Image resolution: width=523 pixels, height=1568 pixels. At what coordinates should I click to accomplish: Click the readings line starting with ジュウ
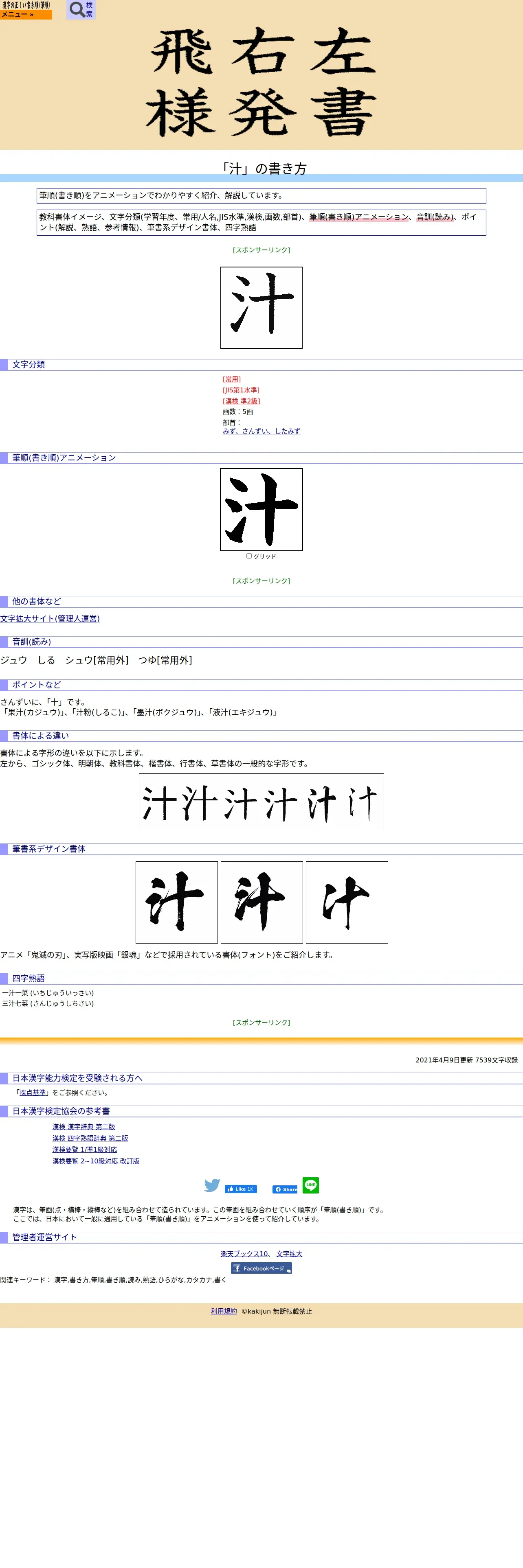pos(96,660)
